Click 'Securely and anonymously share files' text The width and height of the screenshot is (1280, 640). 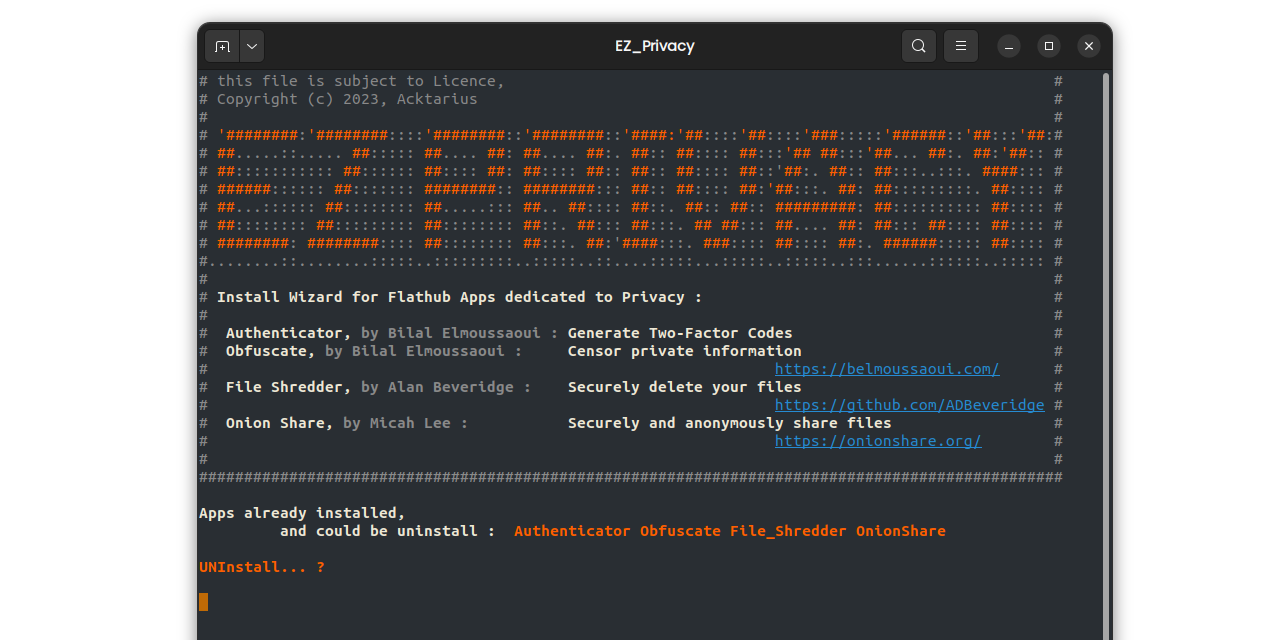(729, 423)
